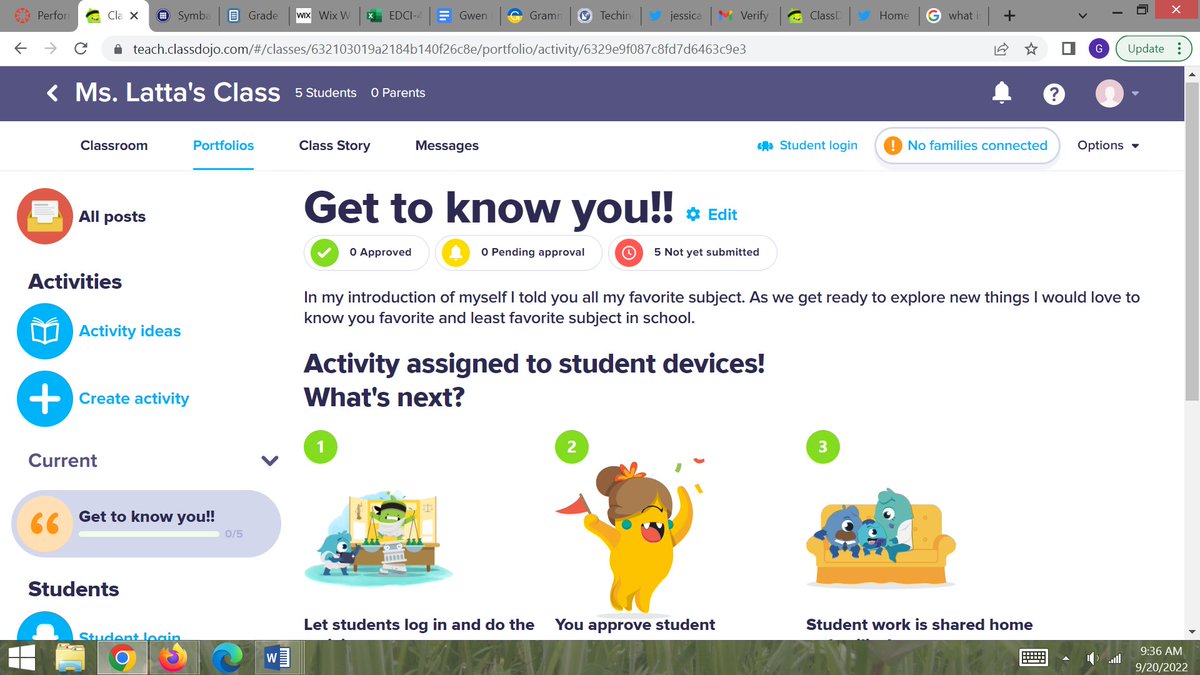
Task: Open Firefox from the taskbar
Action: (x=174, y=658)
